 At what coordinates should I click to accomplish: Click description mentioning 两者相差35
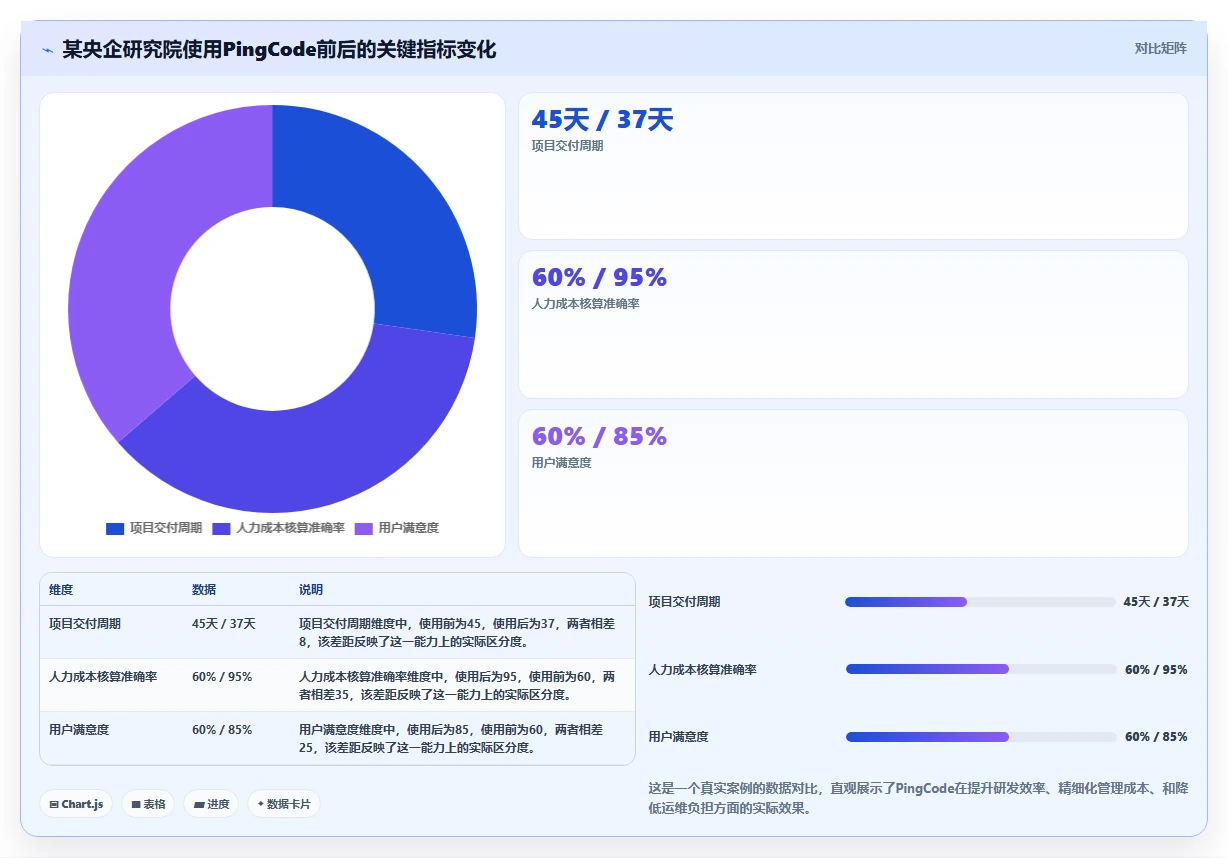(457, 685)
